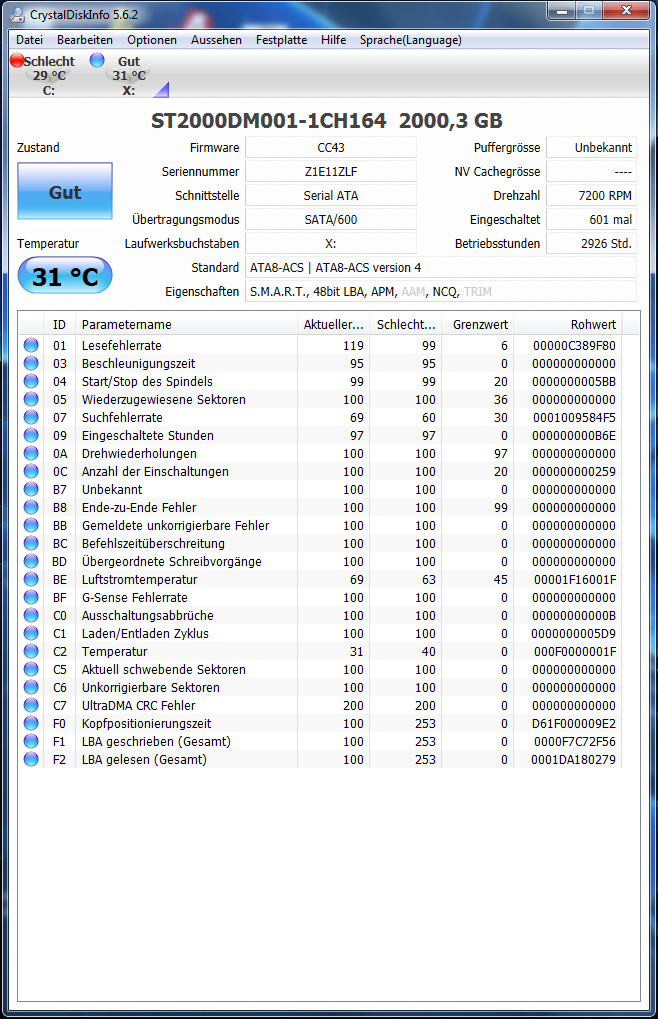
Task: Click the status icon for Kopfpositionierungszeit
Action: pyautogui.click(x=31, y=723)
